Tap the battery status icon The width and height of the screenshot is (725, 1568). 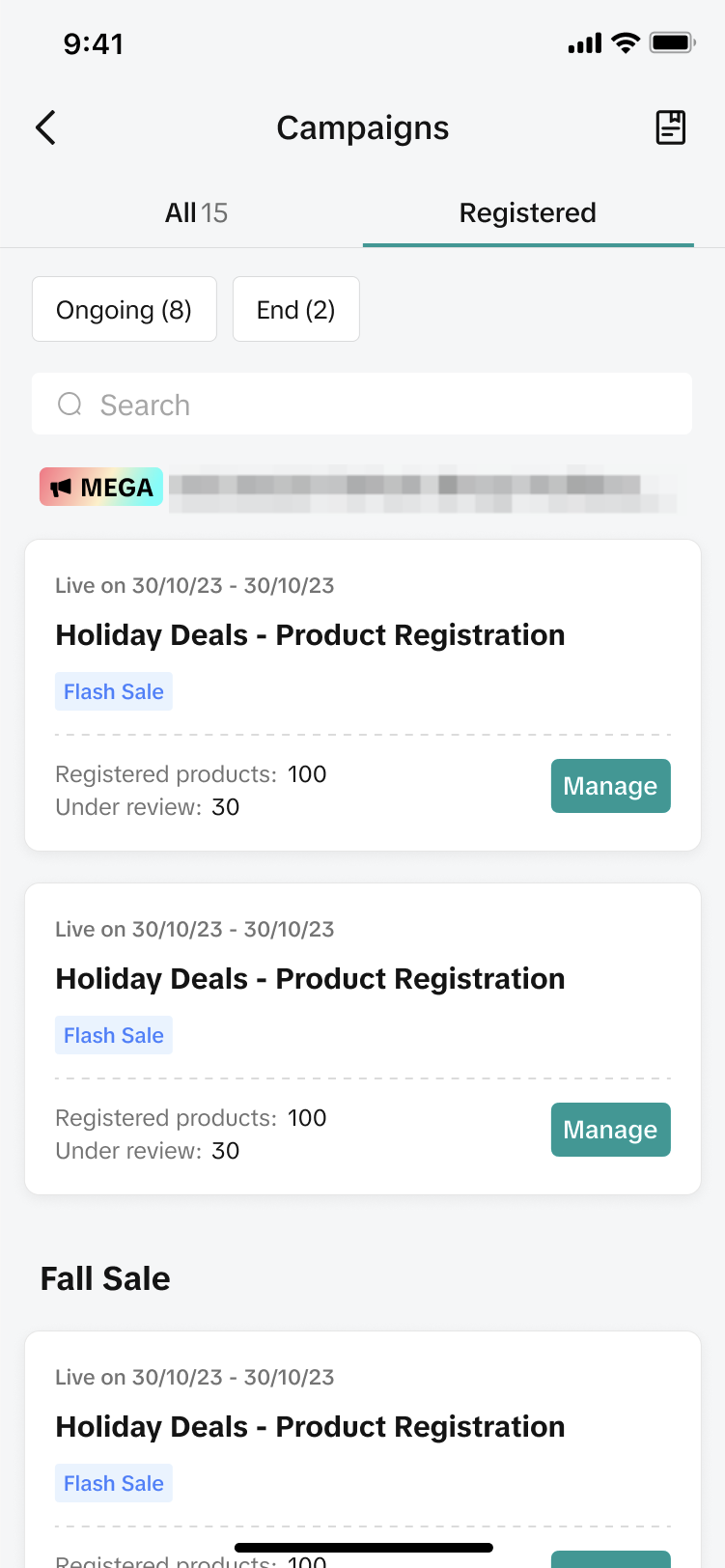(x=672, y=43)
